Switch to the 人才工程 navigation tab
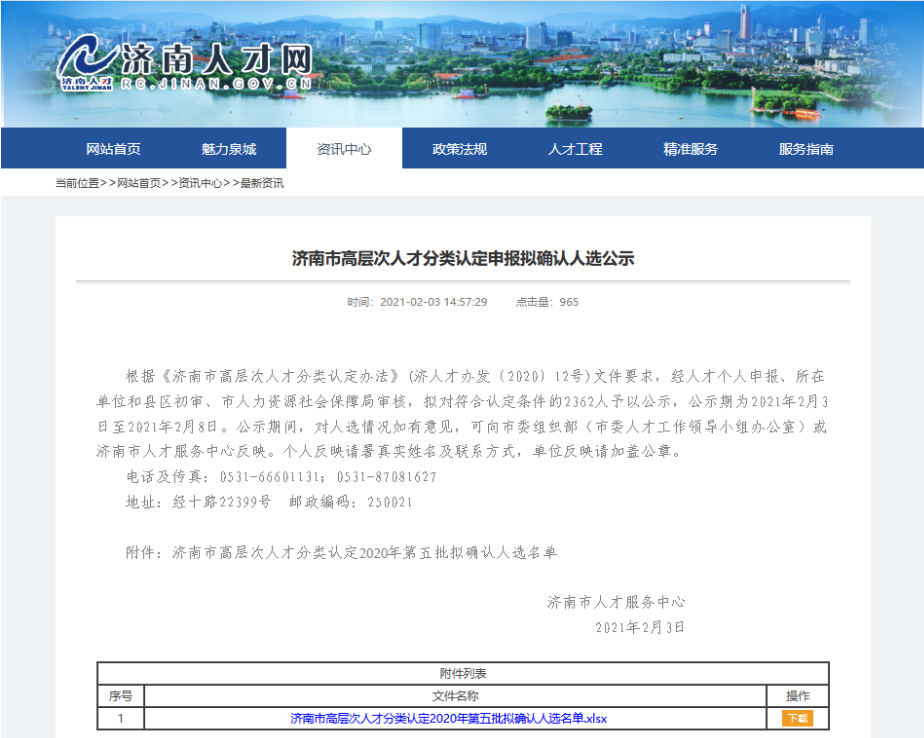Viewport: 924px width, 738px height. coord(575,149)
